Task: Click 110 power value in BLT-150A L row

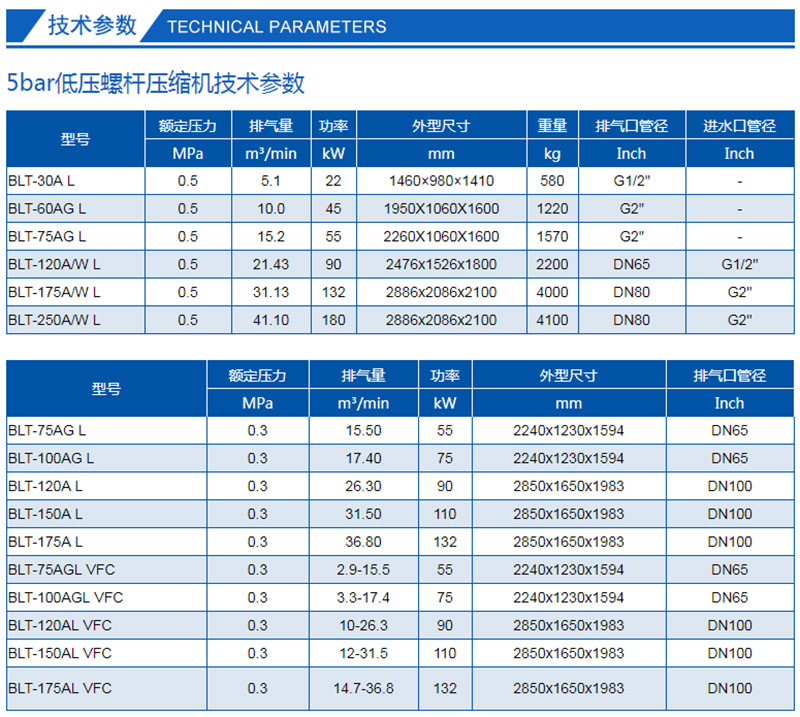Action: point(445,514)
